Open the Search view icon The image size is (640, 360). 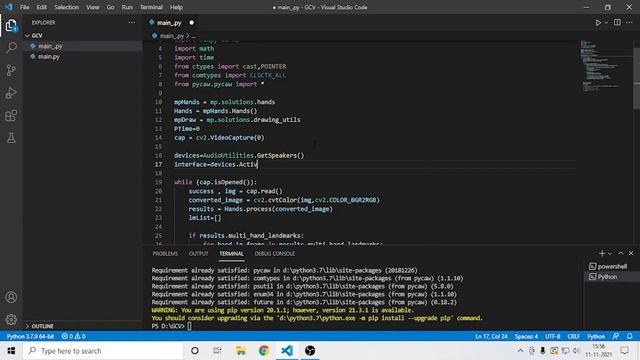(x=11, y=48)
